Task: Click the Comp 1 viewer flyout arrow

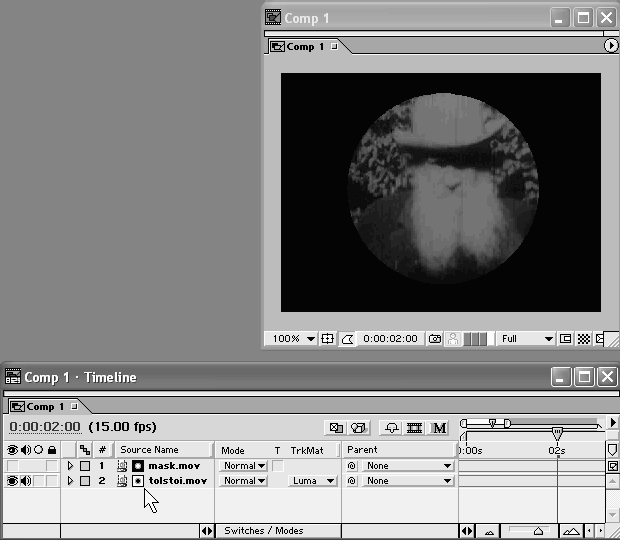Action: click(611, 46)
